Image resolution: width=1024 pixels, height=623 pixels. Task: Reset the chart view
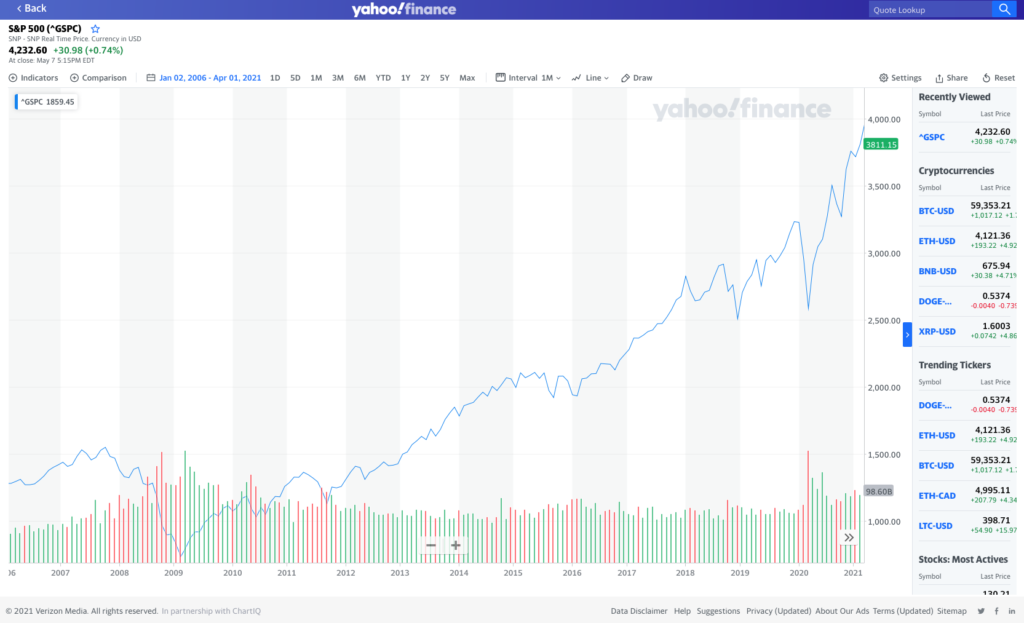(998, 78)
